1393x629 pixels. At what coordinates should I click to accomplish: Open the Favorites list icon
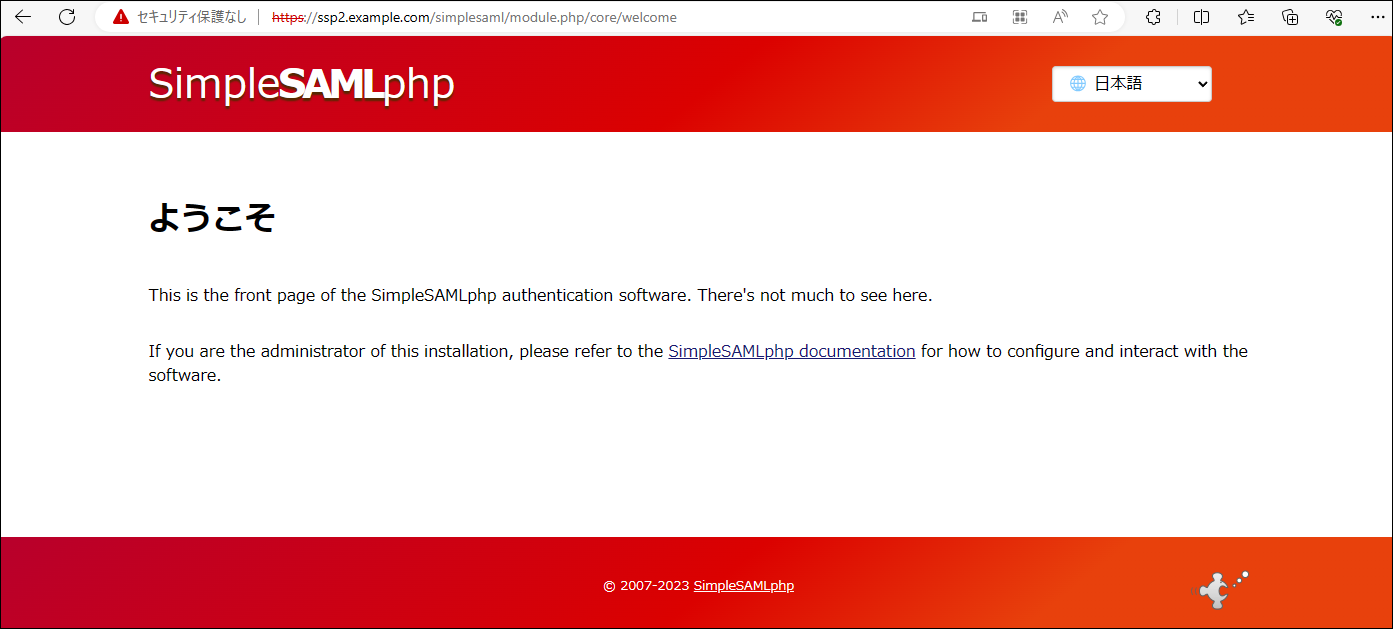tap(1246, 17)
